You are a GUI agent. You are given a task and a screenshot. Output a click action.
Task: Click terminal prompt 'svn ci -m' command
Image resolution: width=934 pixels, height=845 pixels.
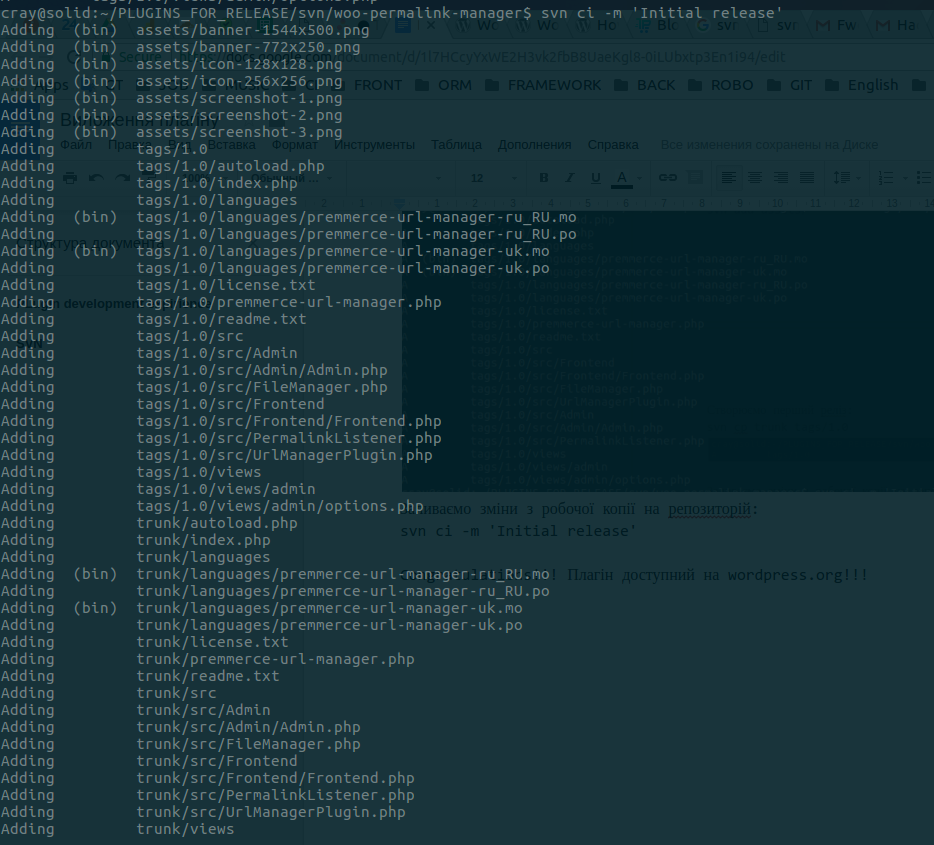click(661, 13)
